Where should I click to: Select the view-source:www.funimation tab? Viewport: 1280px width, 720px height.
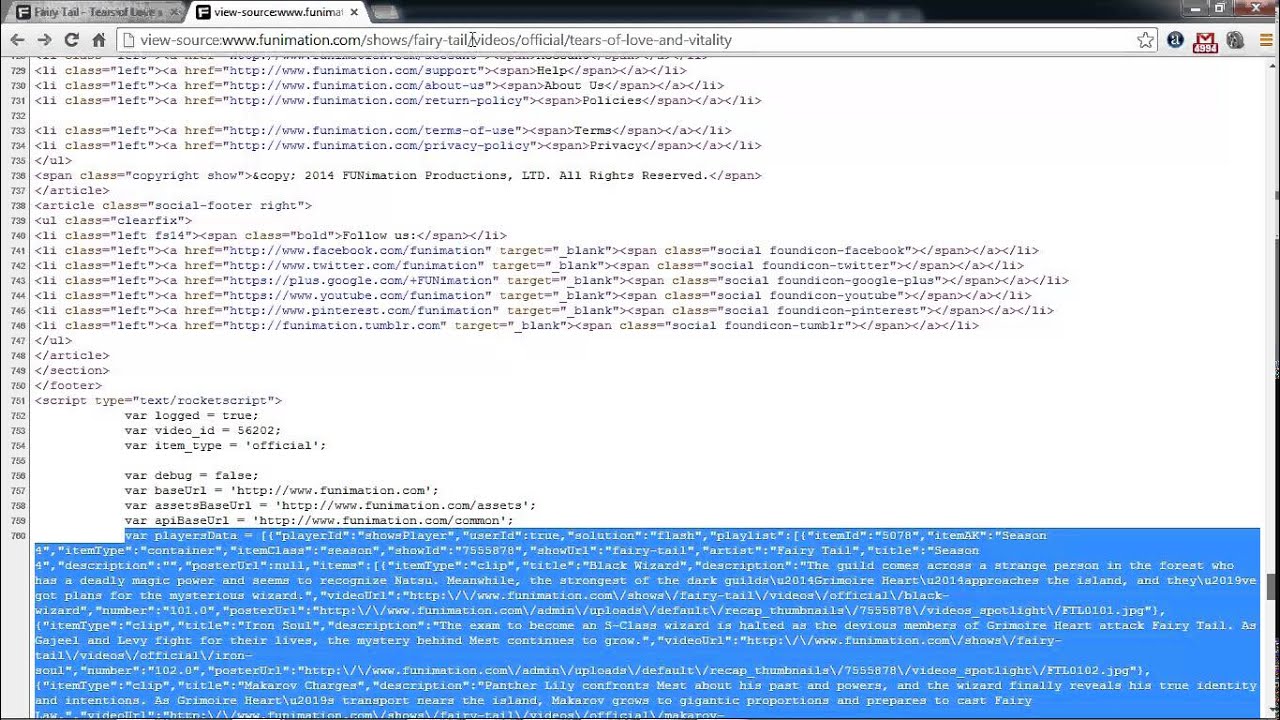[276, 12]
